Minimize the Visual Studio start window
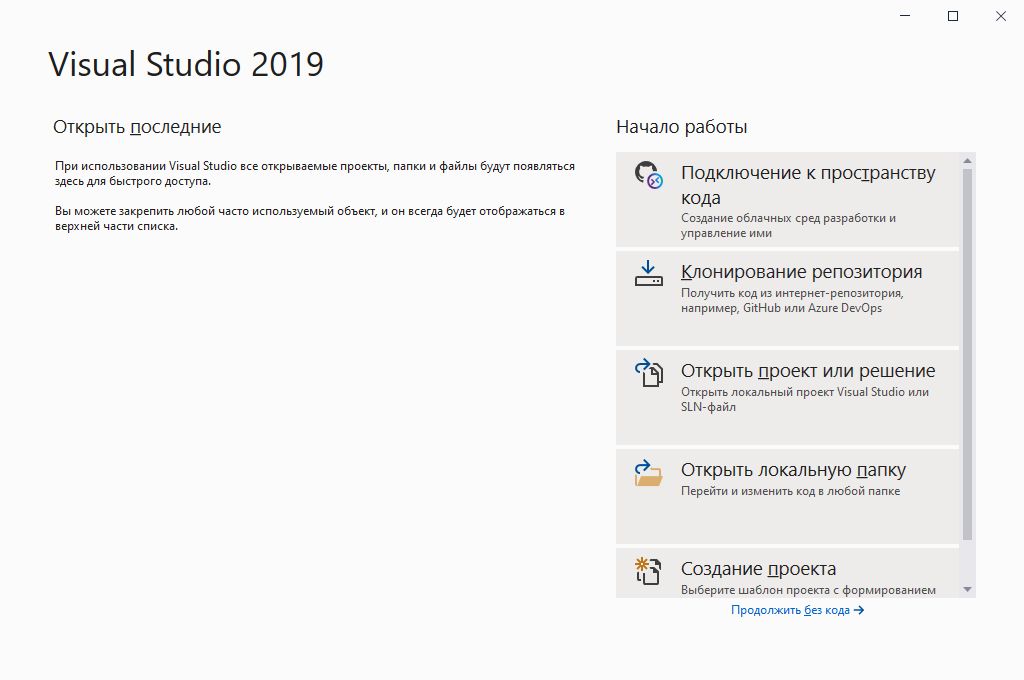The width and height of the screenshot is (1024, 680). pyautogui.click(x=904, y=16)
